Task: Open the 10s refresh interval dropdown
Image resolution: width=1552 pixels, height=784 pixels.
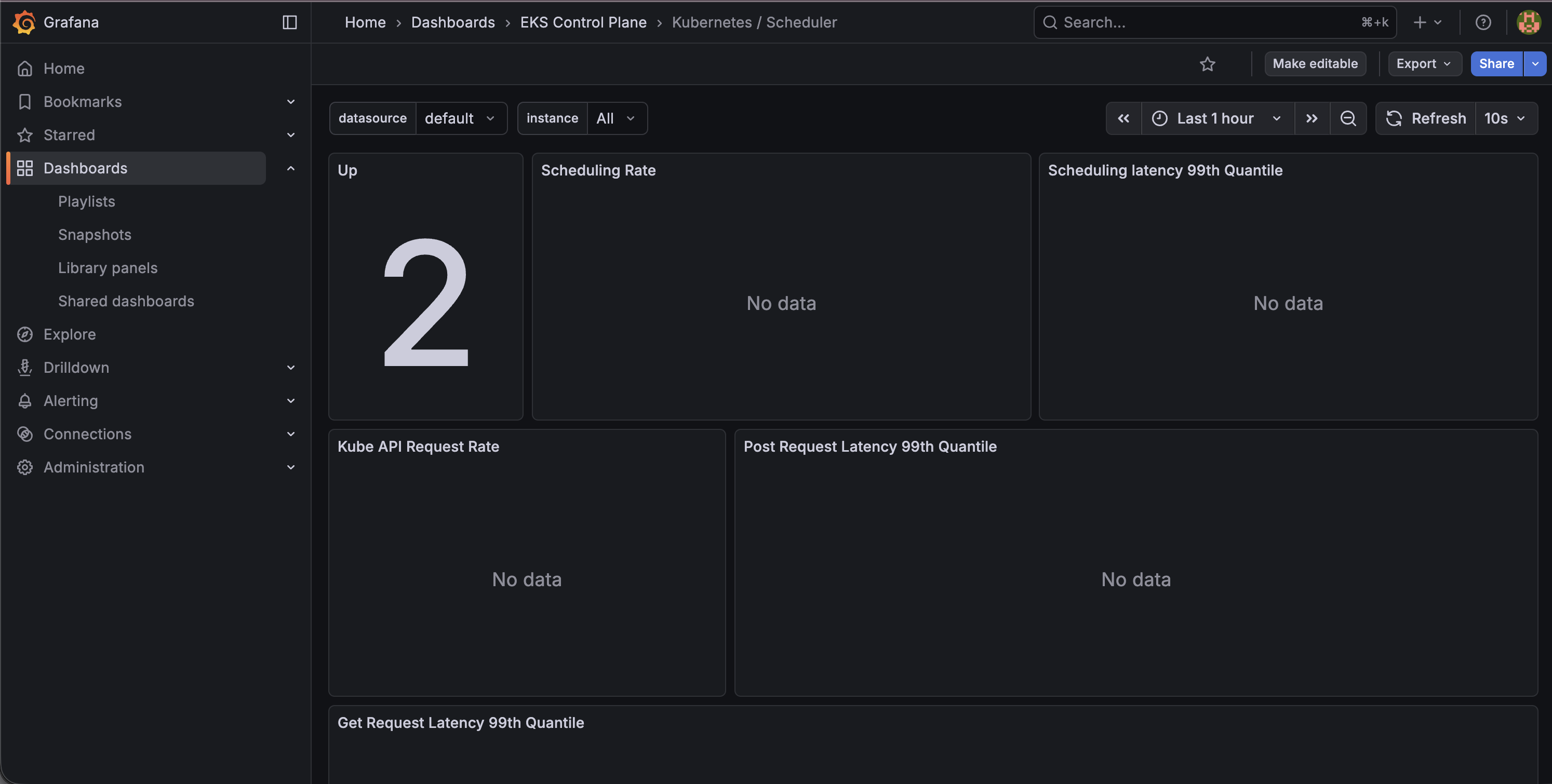Action: 1506,118
